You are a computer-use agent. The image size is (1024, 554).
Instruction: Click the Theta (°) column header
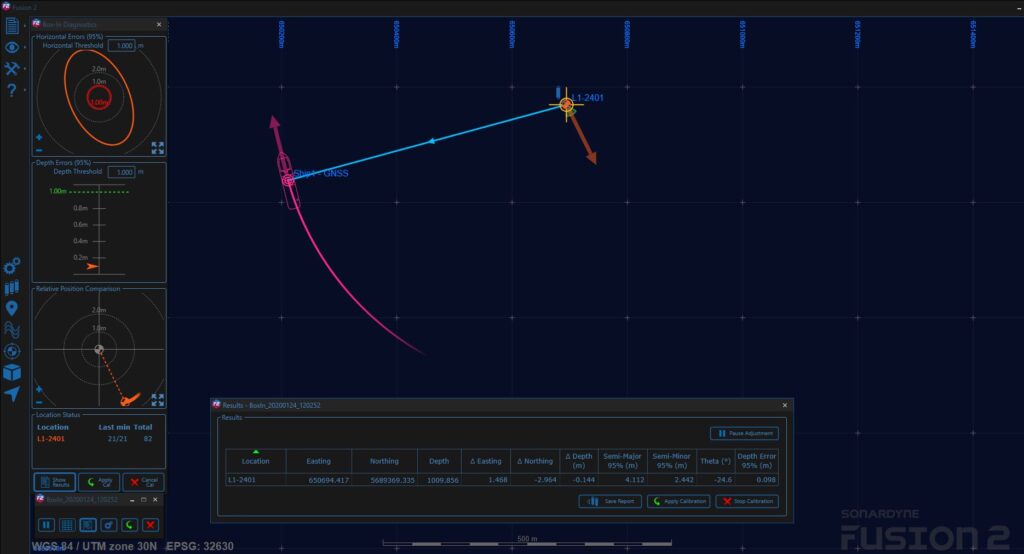coord(715,461)
